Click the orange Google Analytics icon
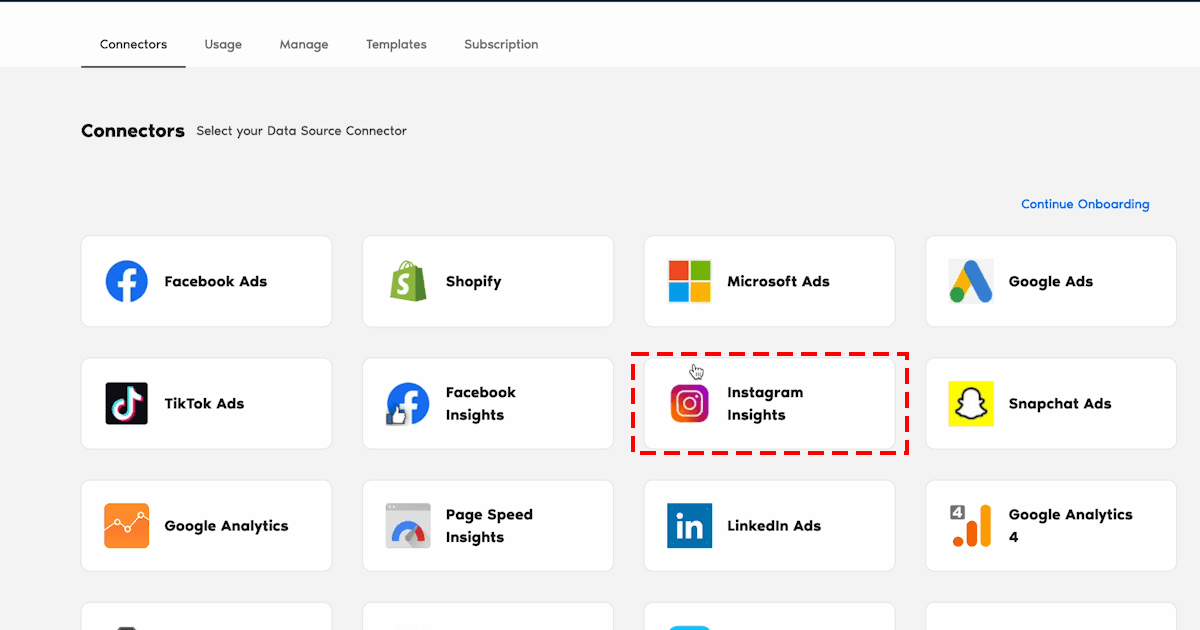1200x630 pixels. click(127, 526)
